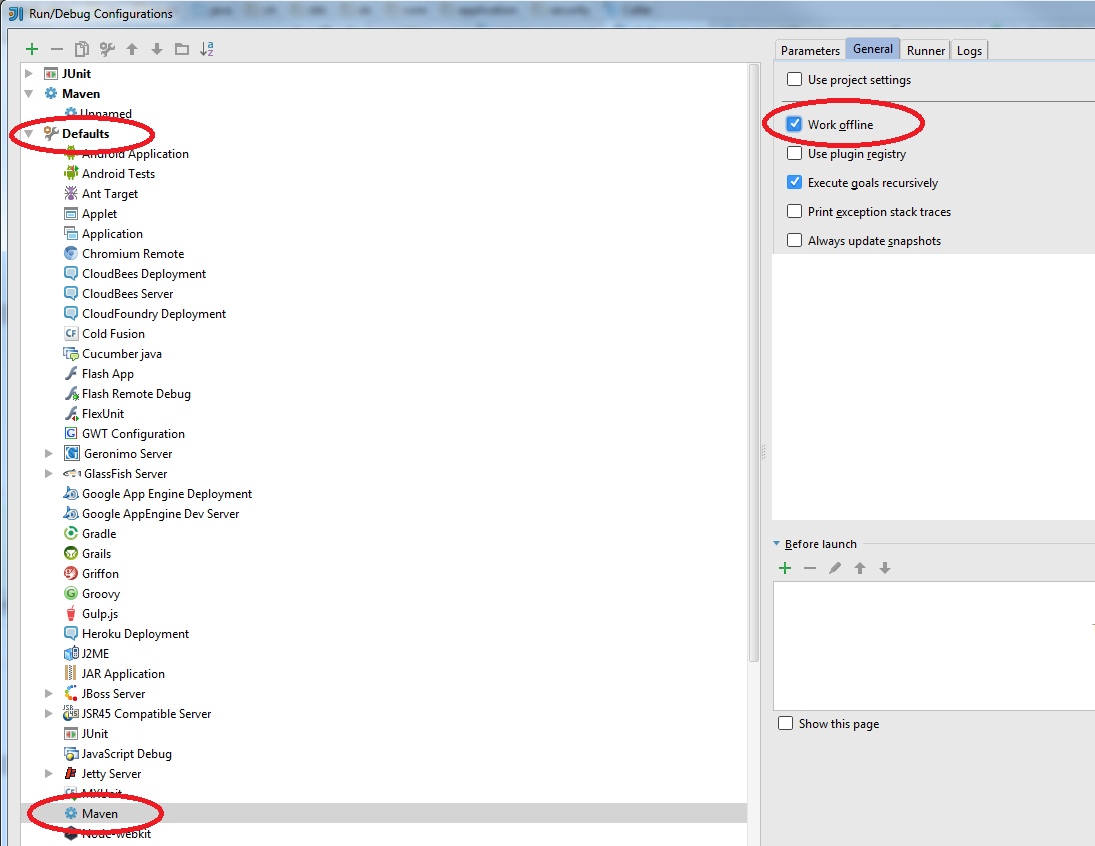1095x846 pixels.
Task: Remove before launch task minus icon
Action: point(810,568)
